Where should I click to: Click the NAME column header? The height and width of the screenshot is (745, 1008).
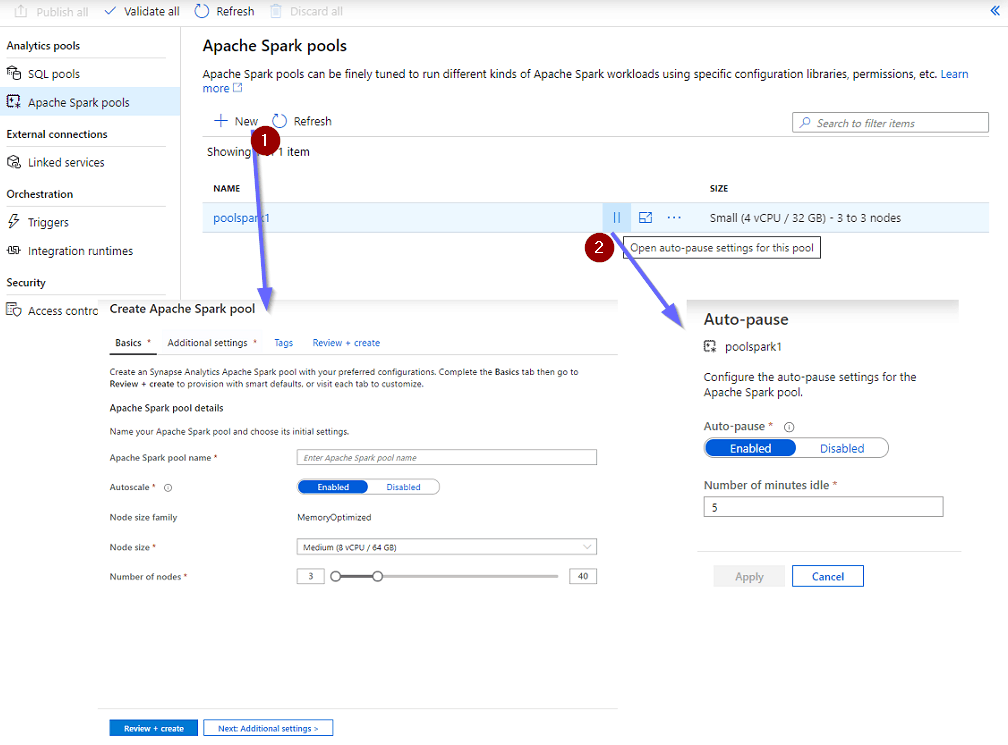(226, 188)
